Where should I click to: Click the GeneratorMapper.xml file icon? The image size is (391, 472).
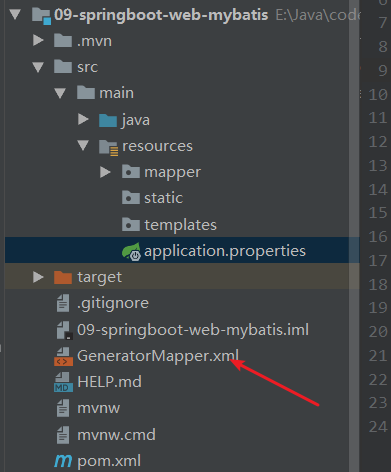tap(63, 356)
